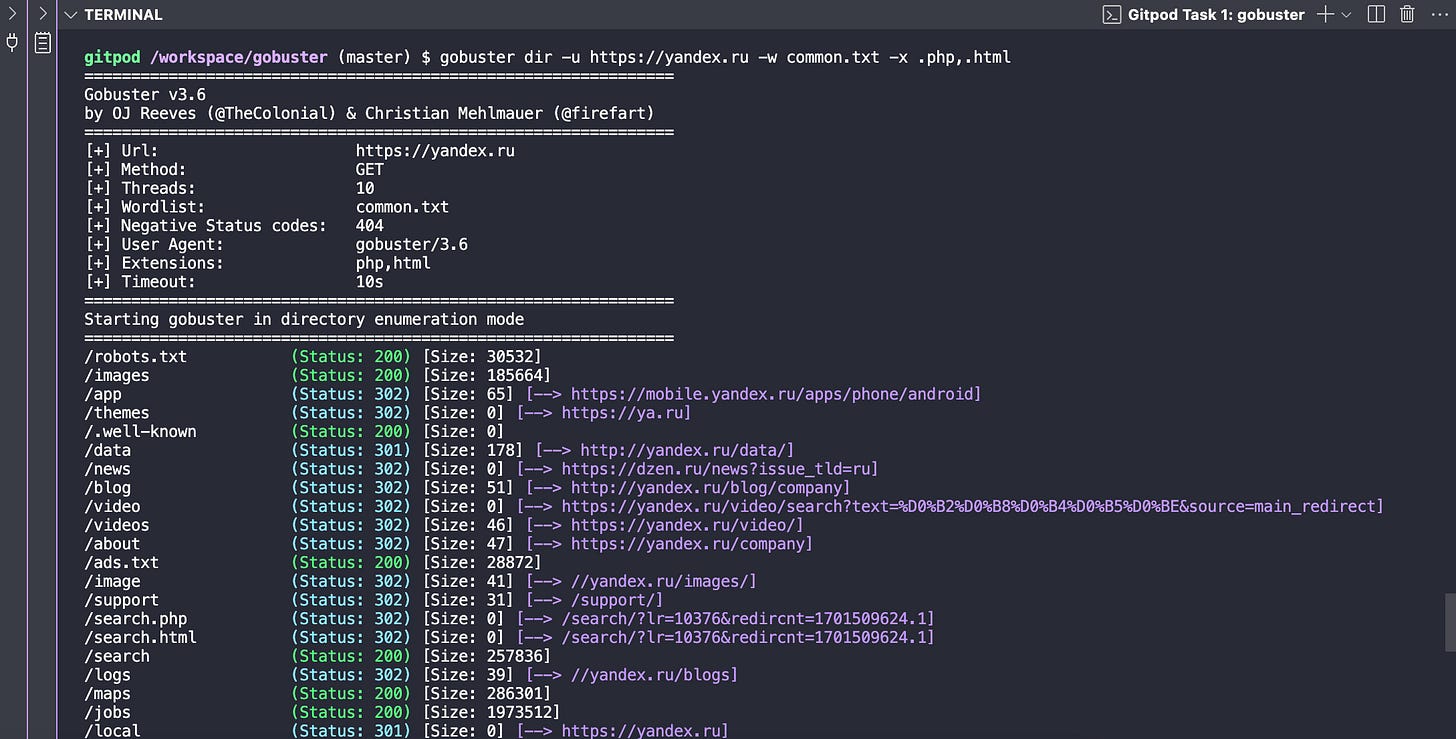Click the notepad icon in the left sidebar
This screenshot has width=1456, height=739.
(x=43, y=43)
